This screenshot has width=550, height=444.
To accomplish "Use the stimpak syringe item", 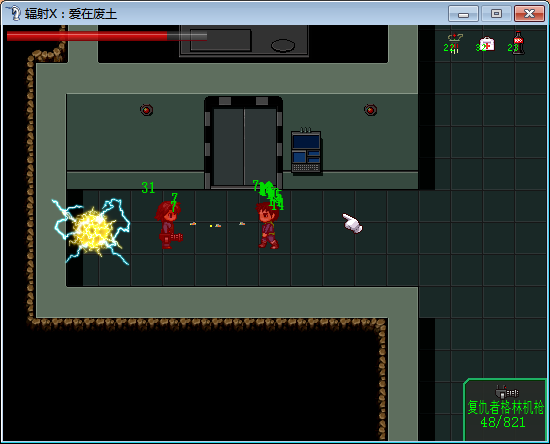I will 455,43.
